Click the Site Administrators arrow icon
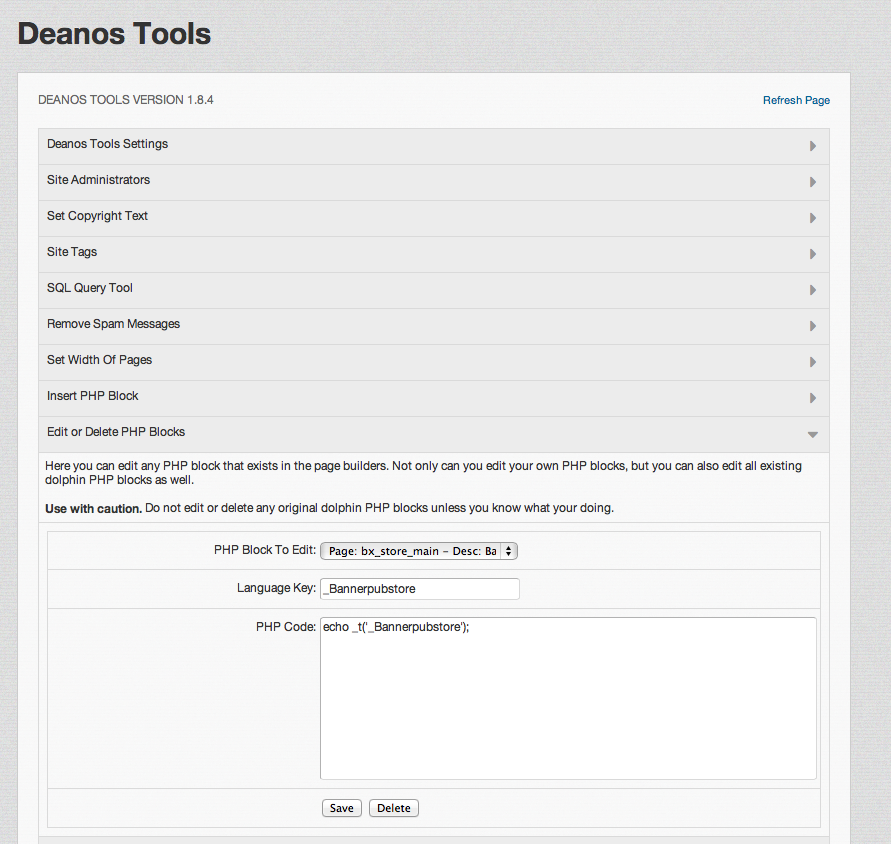 pos(812,182)
